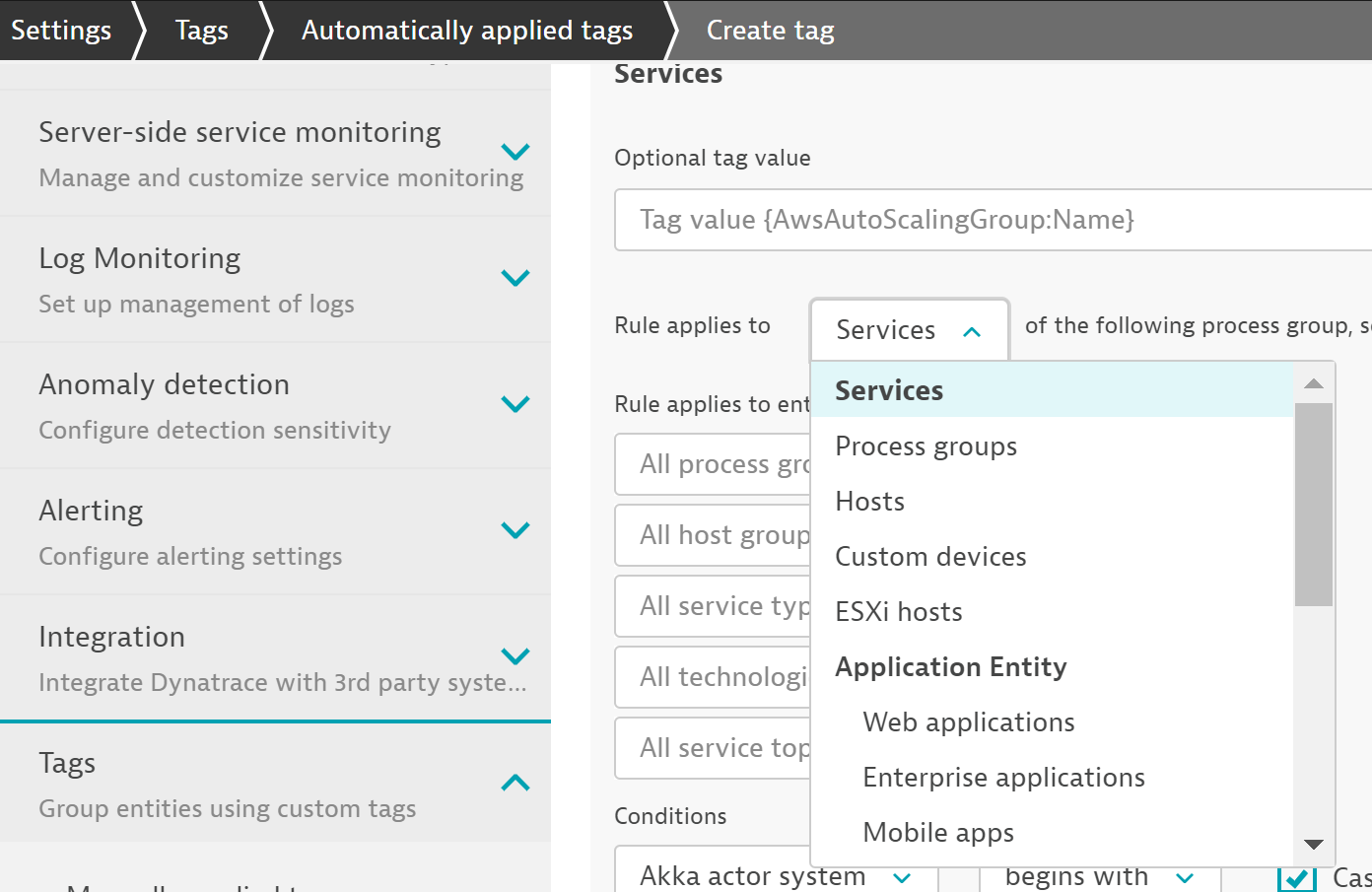
Task: Select Web applications entity option
Action: tap(968, 722)
